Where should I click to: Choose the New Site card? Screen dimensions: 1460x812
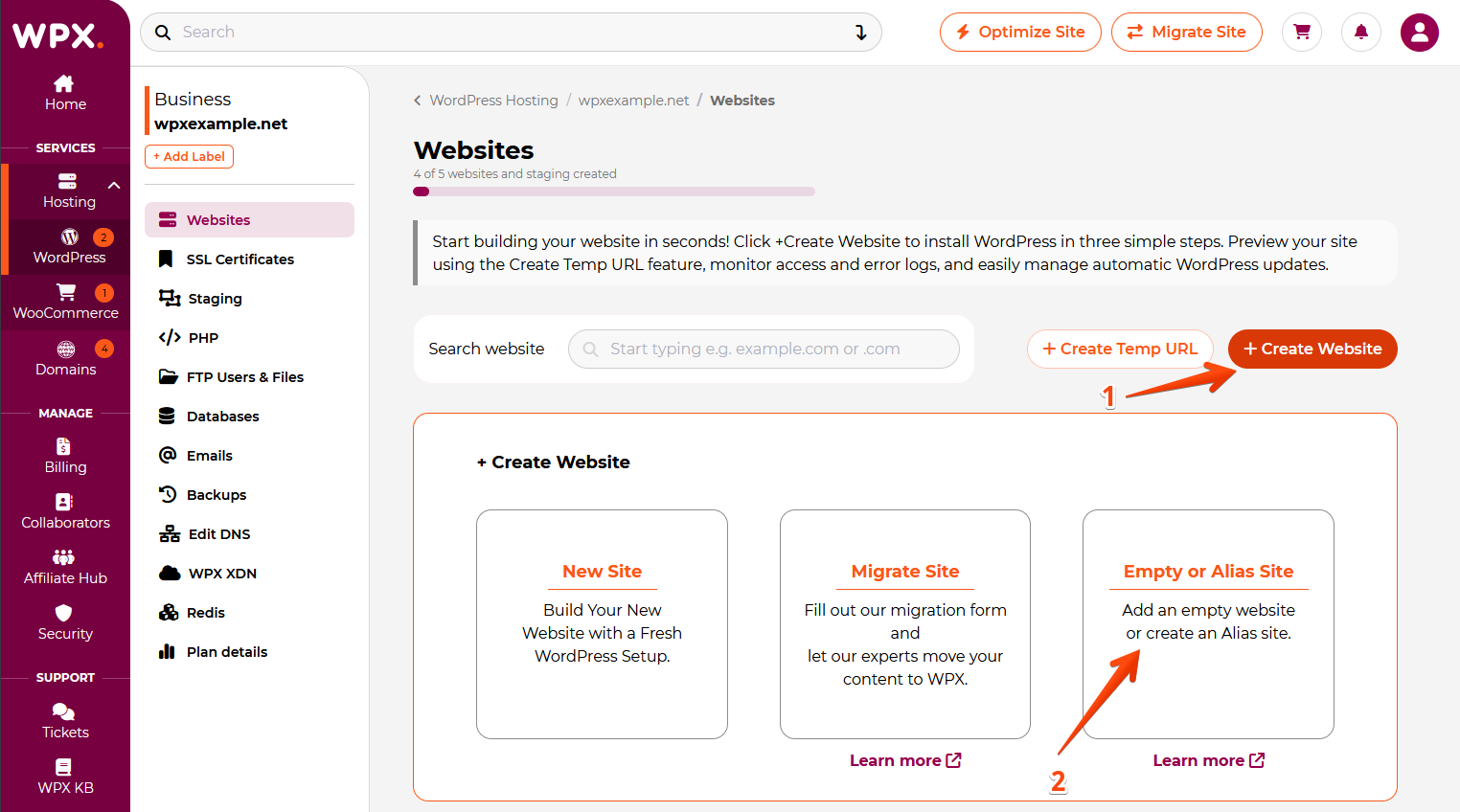[x=602, y=624]
